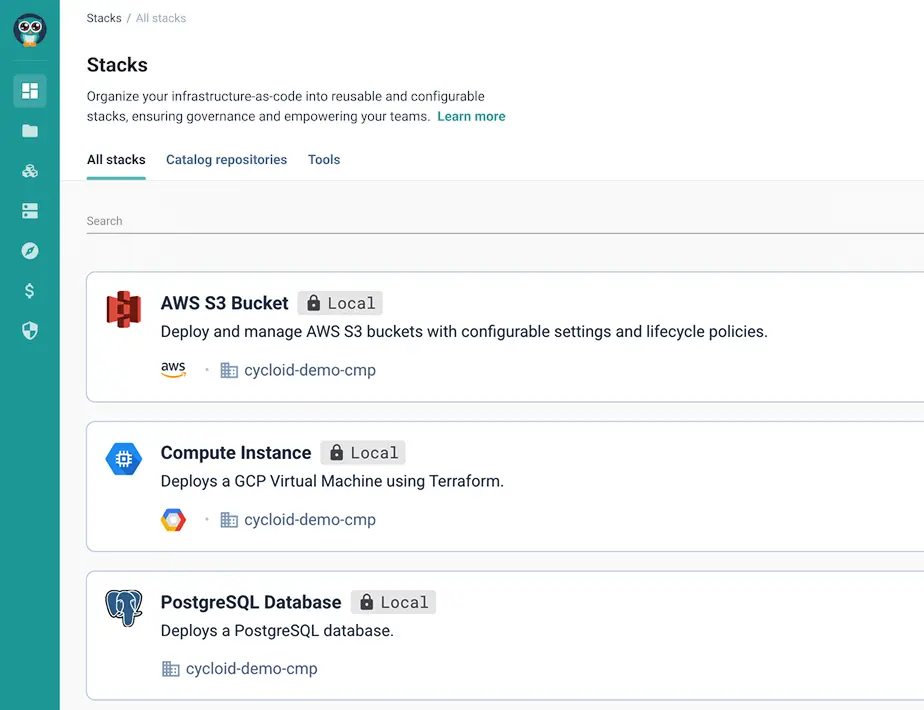The height and width of the screenshot is (710, 924).
Task: Switch to the Catalog repositories tab
Action: coord(226,160)
